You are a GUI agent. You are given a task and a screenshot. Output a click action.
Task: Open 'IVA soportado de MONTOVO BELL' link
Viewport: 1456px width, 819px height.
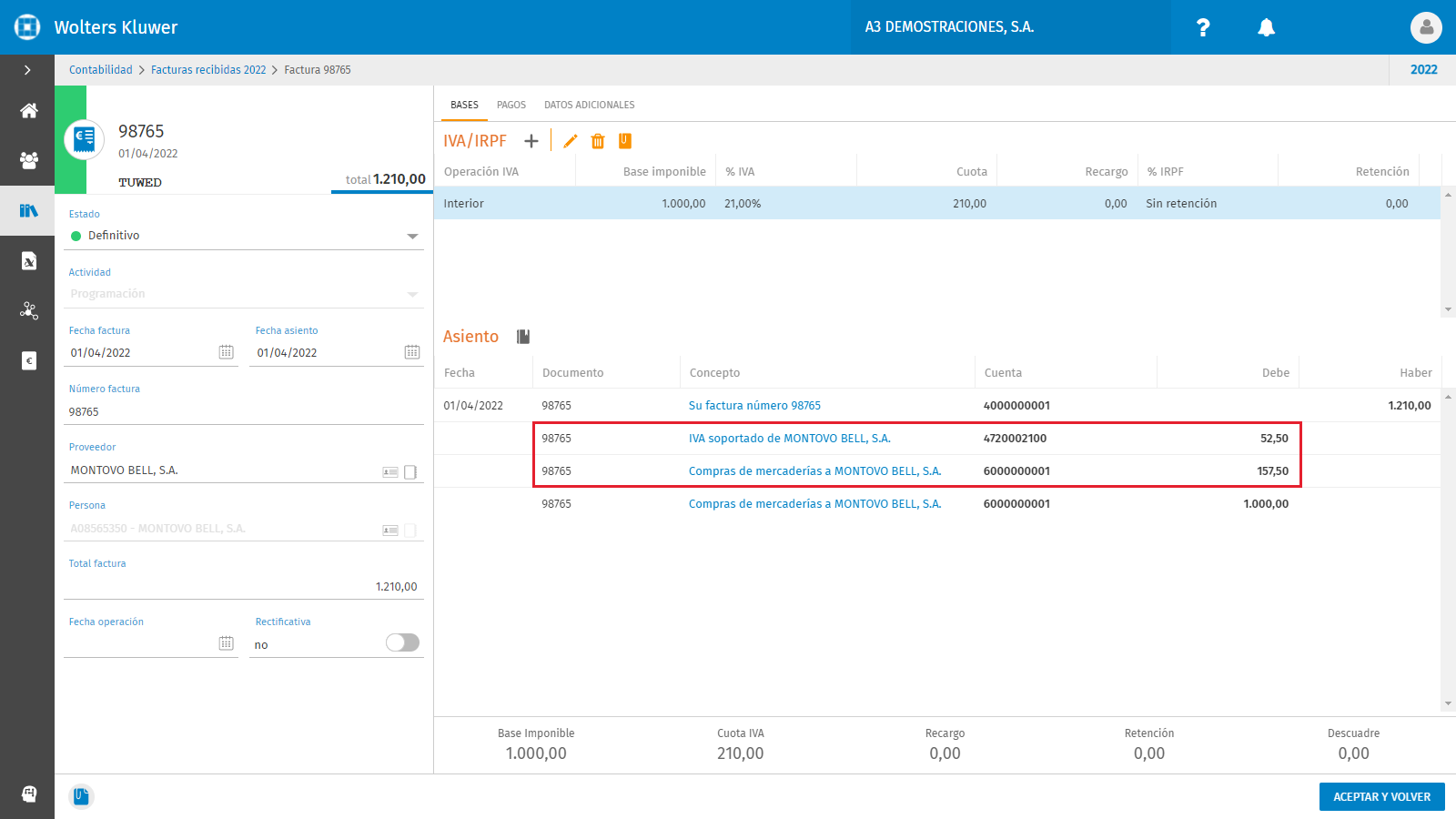coord(789,439)
